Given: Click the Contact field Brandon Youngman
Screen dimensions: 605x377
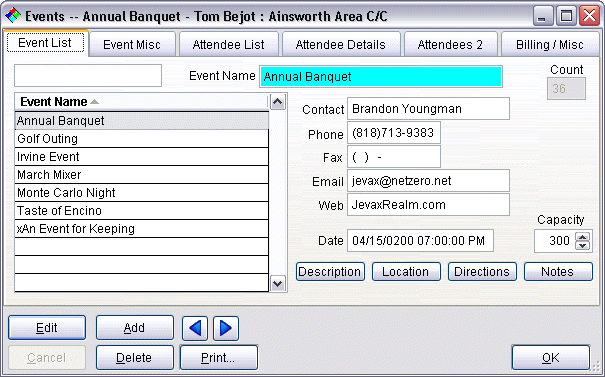Looking at the screenshot, I should pyautogui.click(x=428, y=109).
